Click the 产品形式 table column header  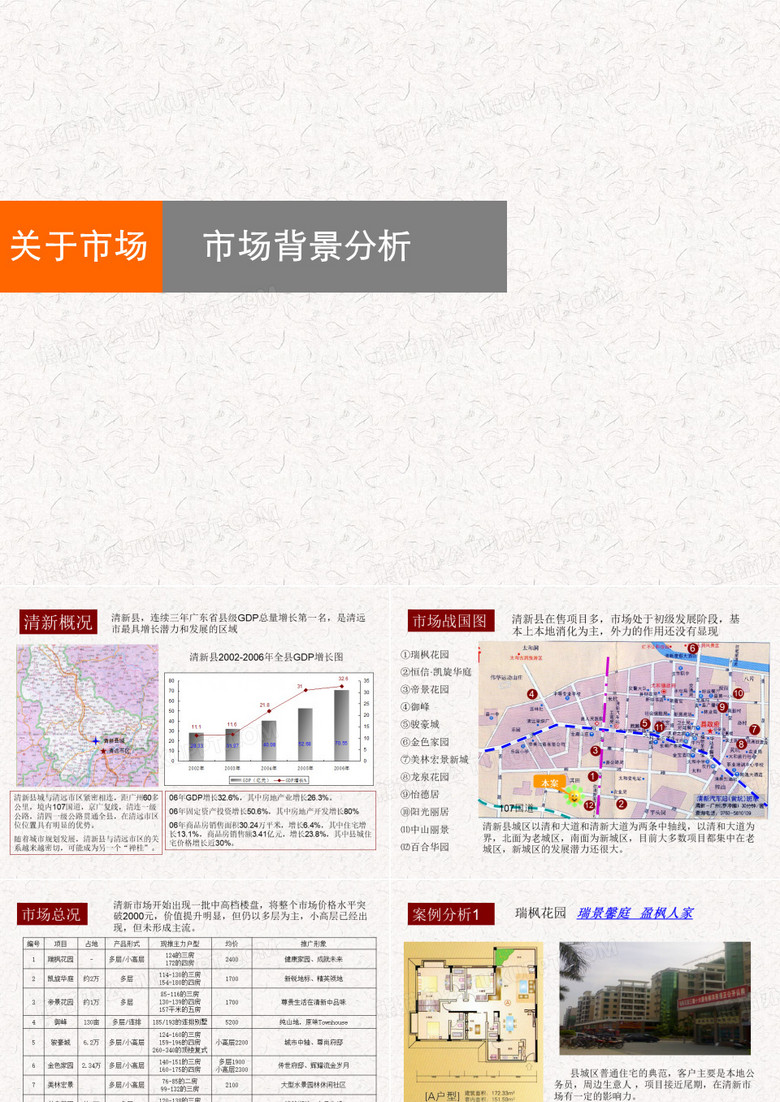126,943
